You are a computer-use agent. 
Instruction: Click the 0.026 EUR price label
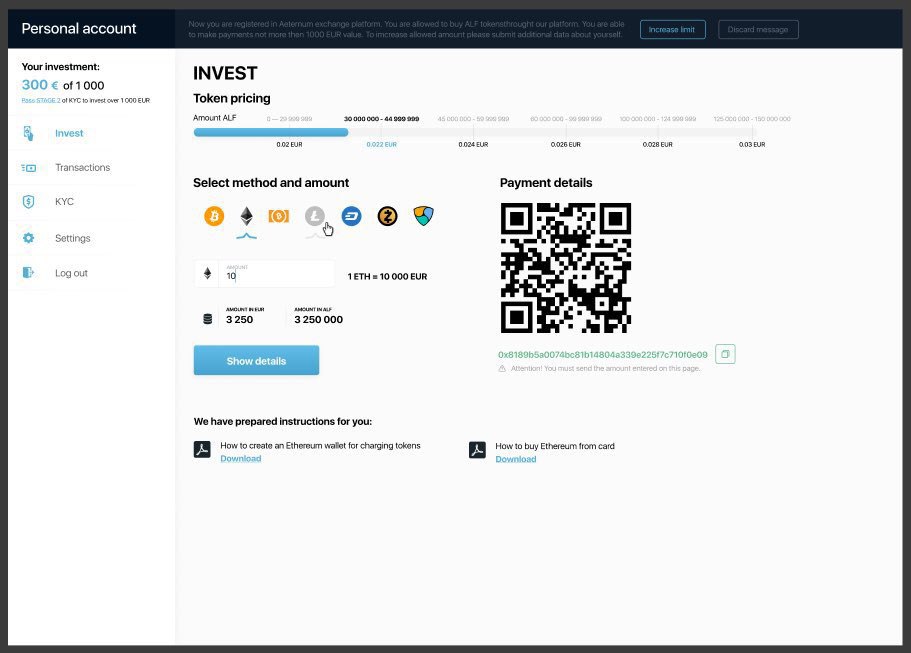pyautogui.click(x=566, y=144)
